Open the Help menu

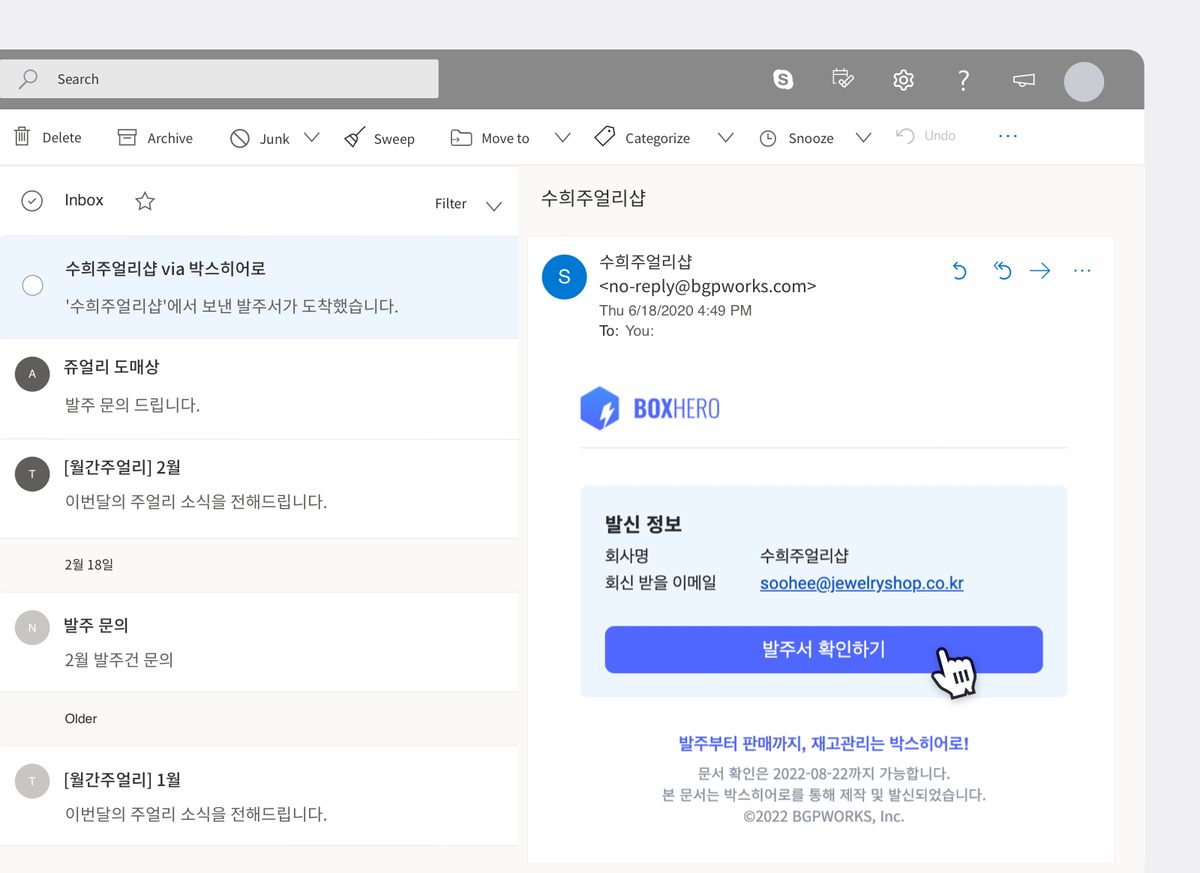pos(963,79)
